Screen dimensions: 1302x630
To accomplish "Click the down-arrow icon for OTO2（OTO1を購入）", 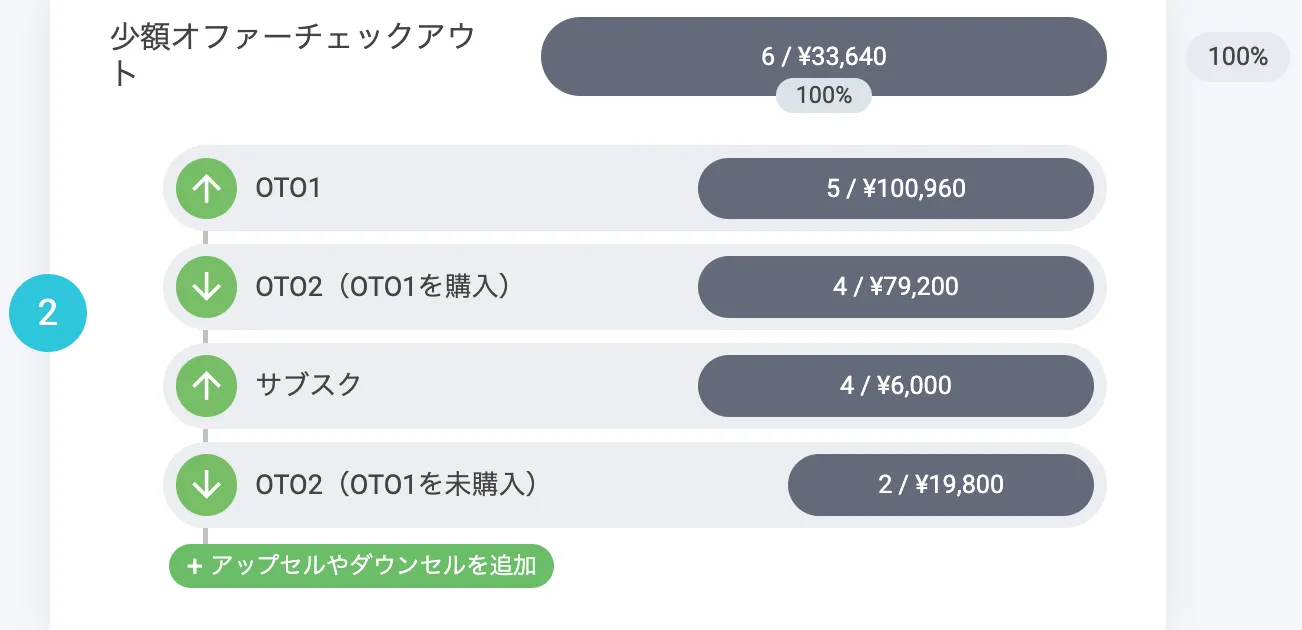I will pyautogui.click(x=206, y=287).
